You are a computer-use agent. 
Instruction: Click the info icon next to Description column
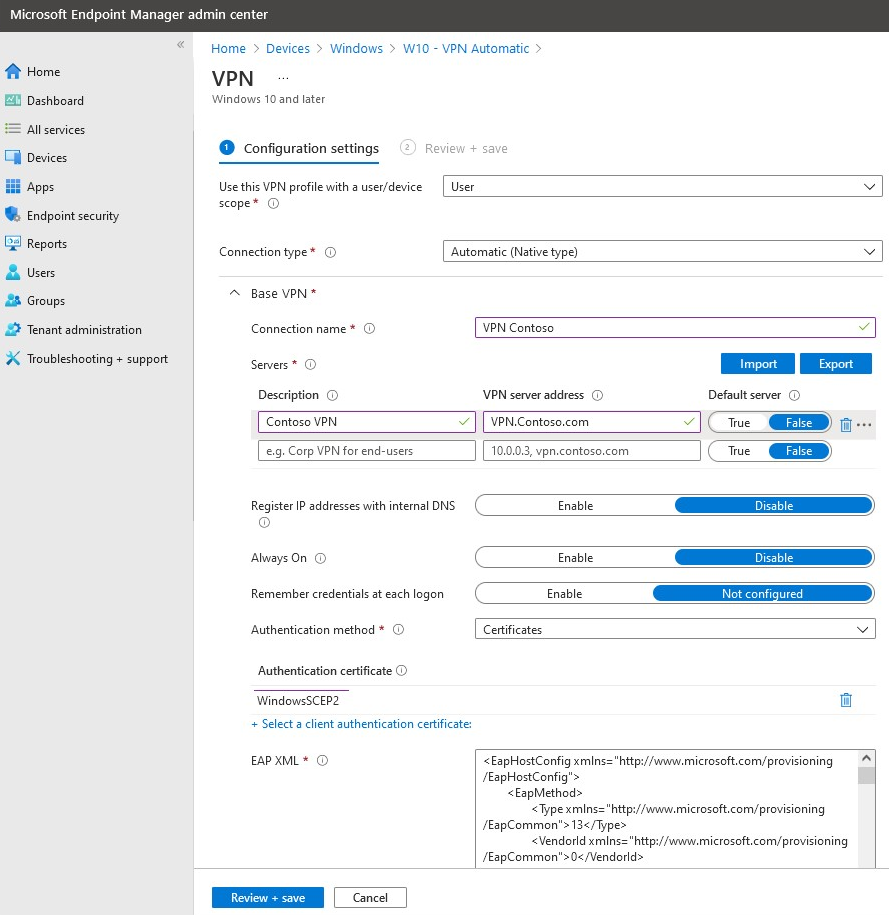point(333,395)
